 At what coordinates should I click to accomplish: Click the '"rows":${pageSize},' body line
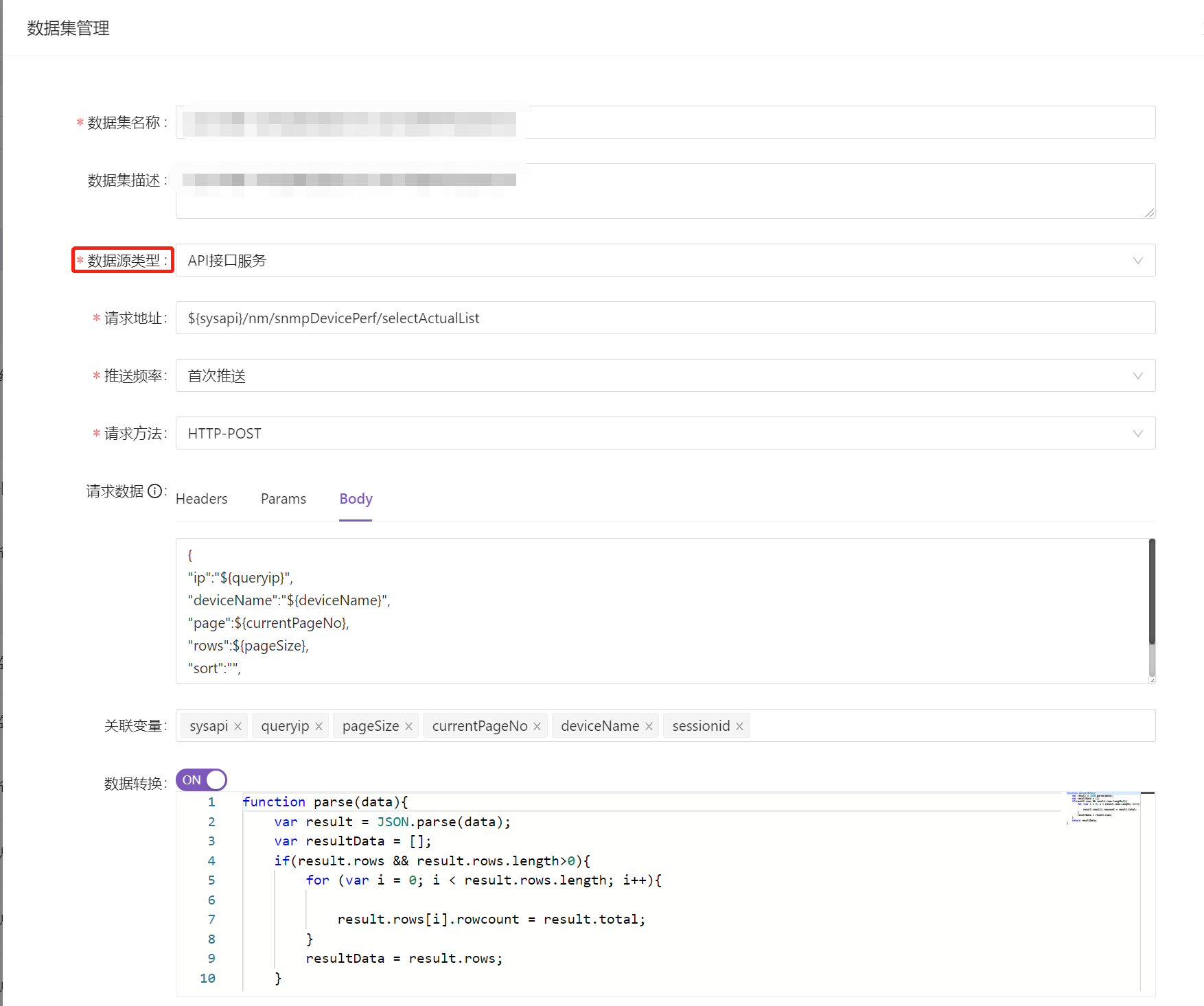tap(248, 646)
